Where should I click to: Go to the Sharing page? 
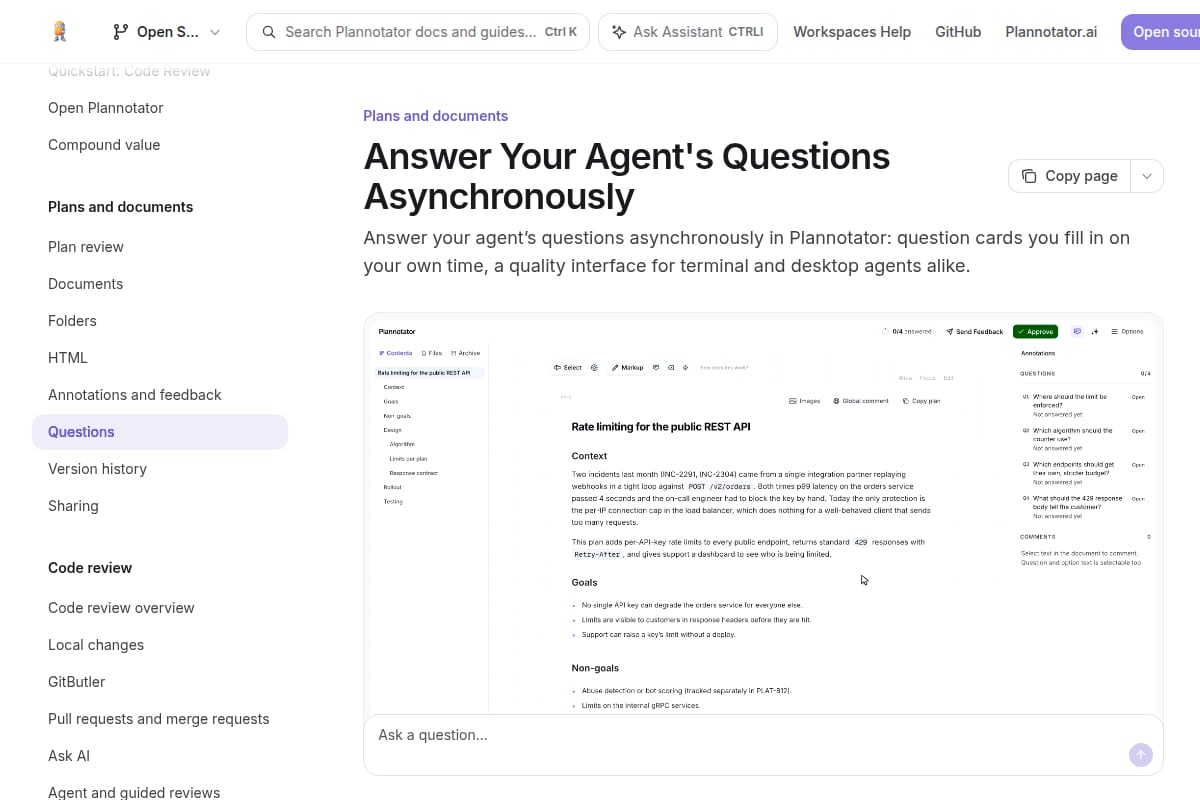(73, 506)
